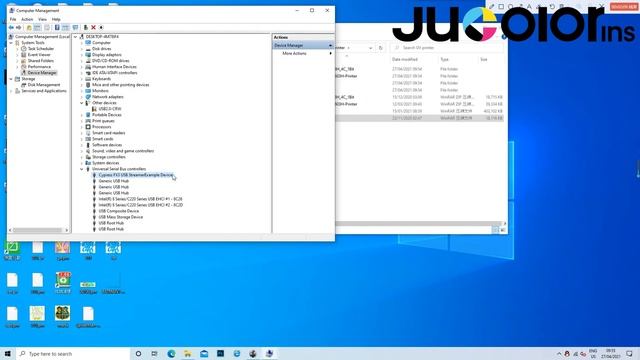Click the Date modified column header in File Explorer
This screenshot has height=360, width=640.
tap(405, 60)
